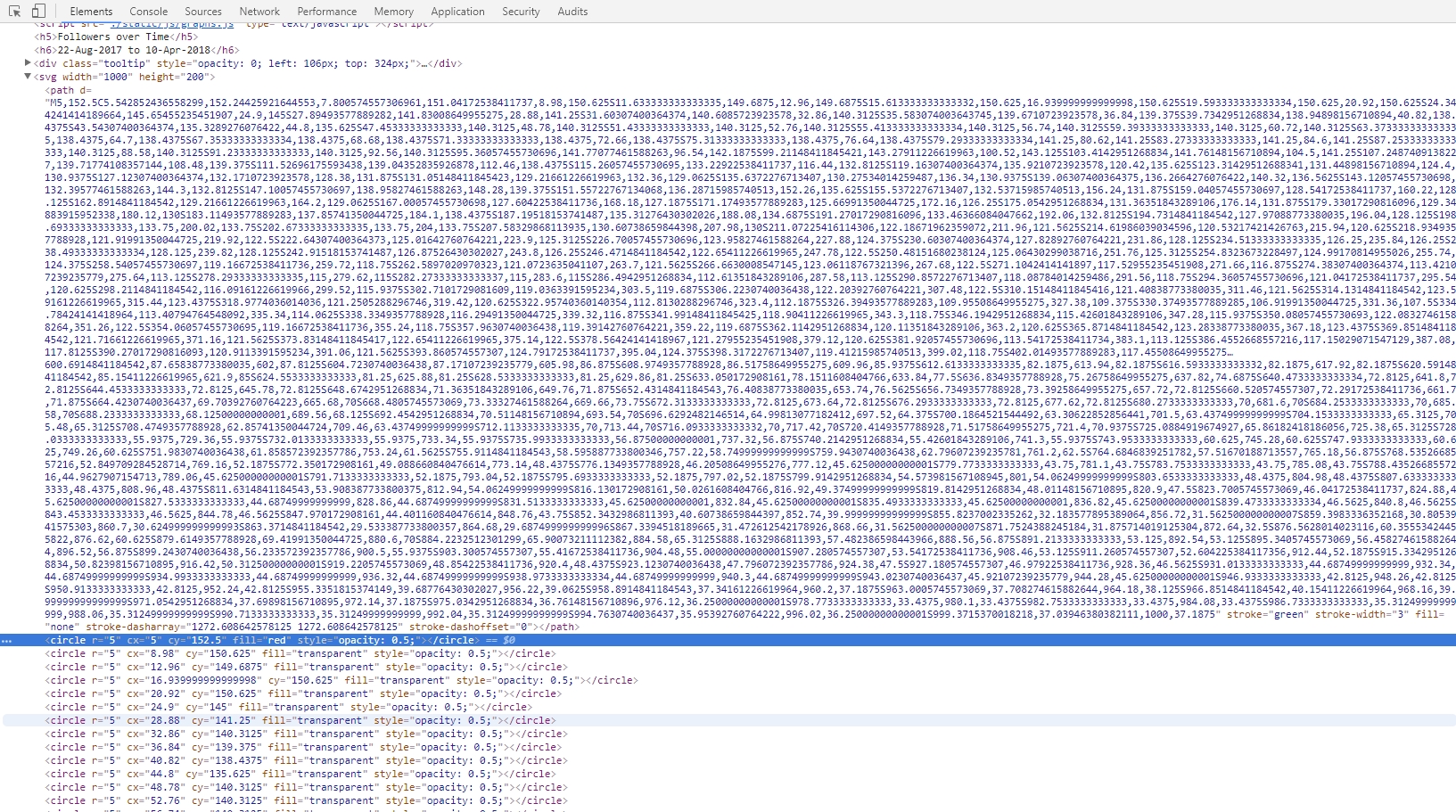Select the circle with cx="52.76"

click(307, 800)
